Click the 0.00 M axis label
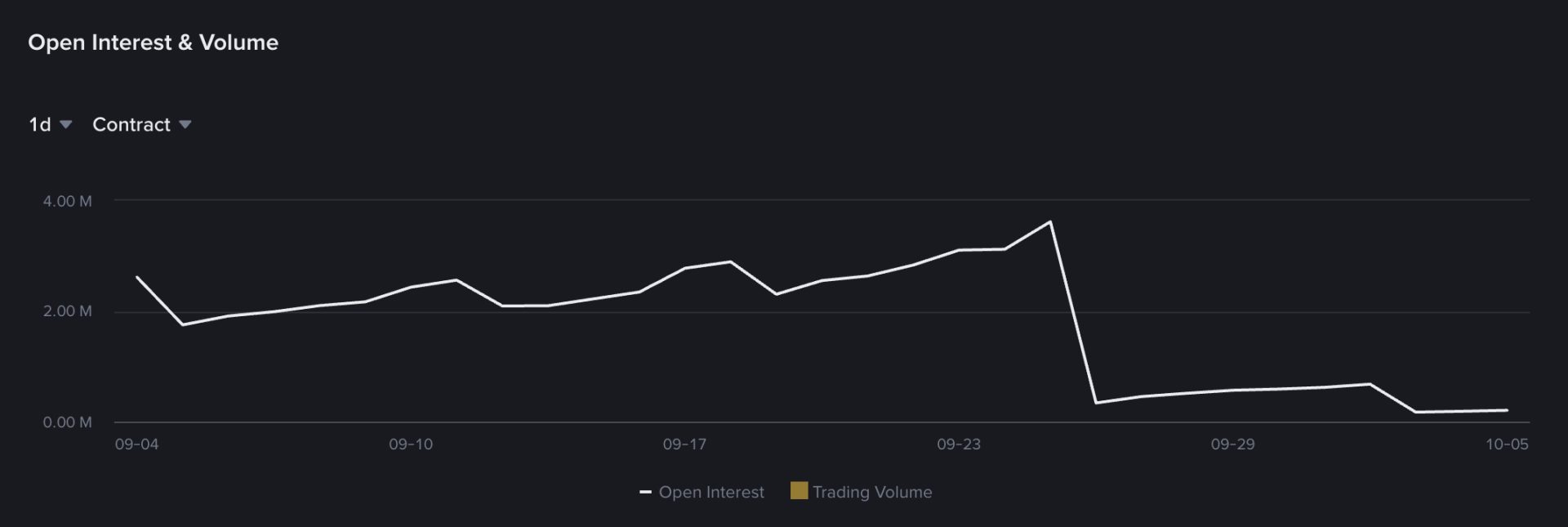This screenshot has height=527, width=1568. (x=67, y=422)
